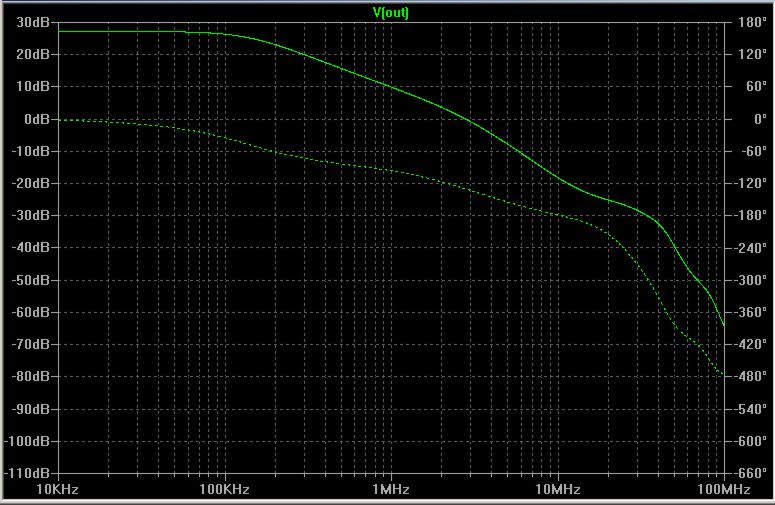
Task: Click the dotted phase trace at 1MHz
Action: click(391, 171)
